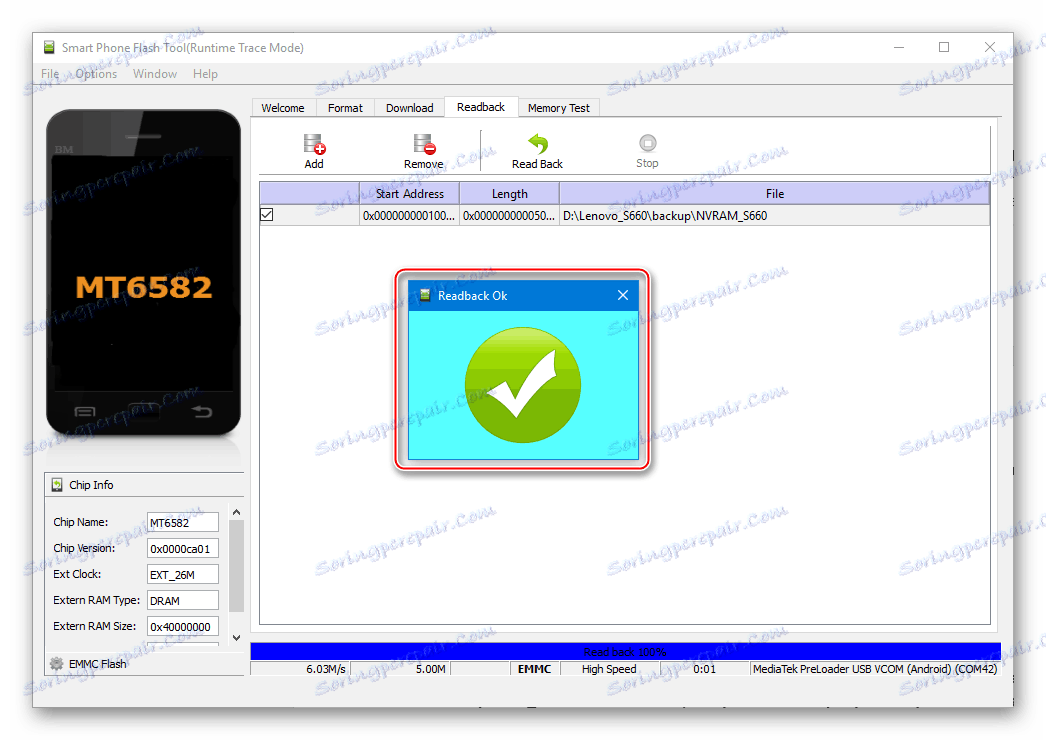1046x740 pixels.
Task: Select the Chip Name input showing MT6582
Action: [183, 522]
